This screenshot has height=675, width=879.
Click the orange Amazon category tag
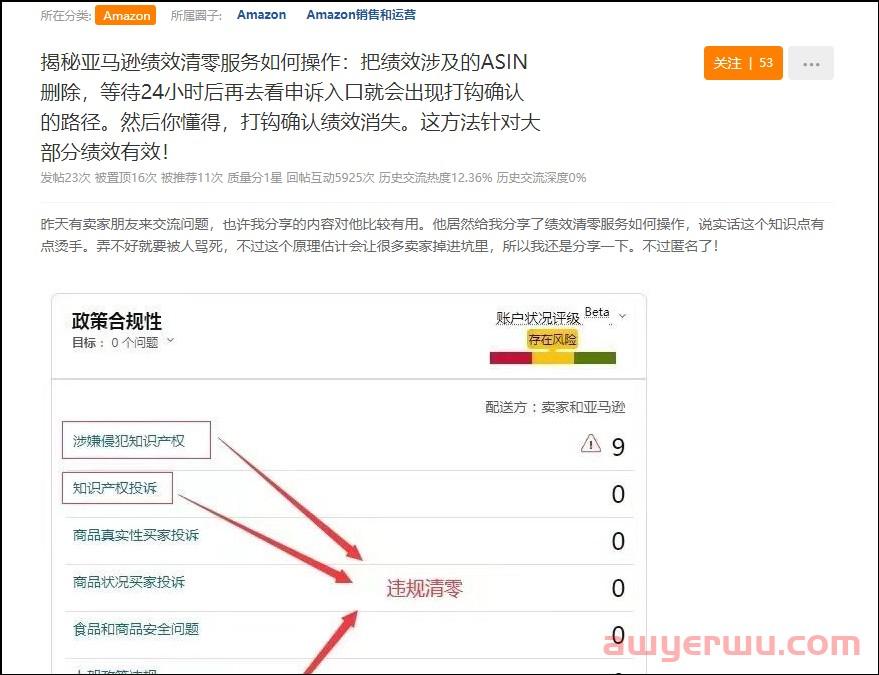coord(126,15)
